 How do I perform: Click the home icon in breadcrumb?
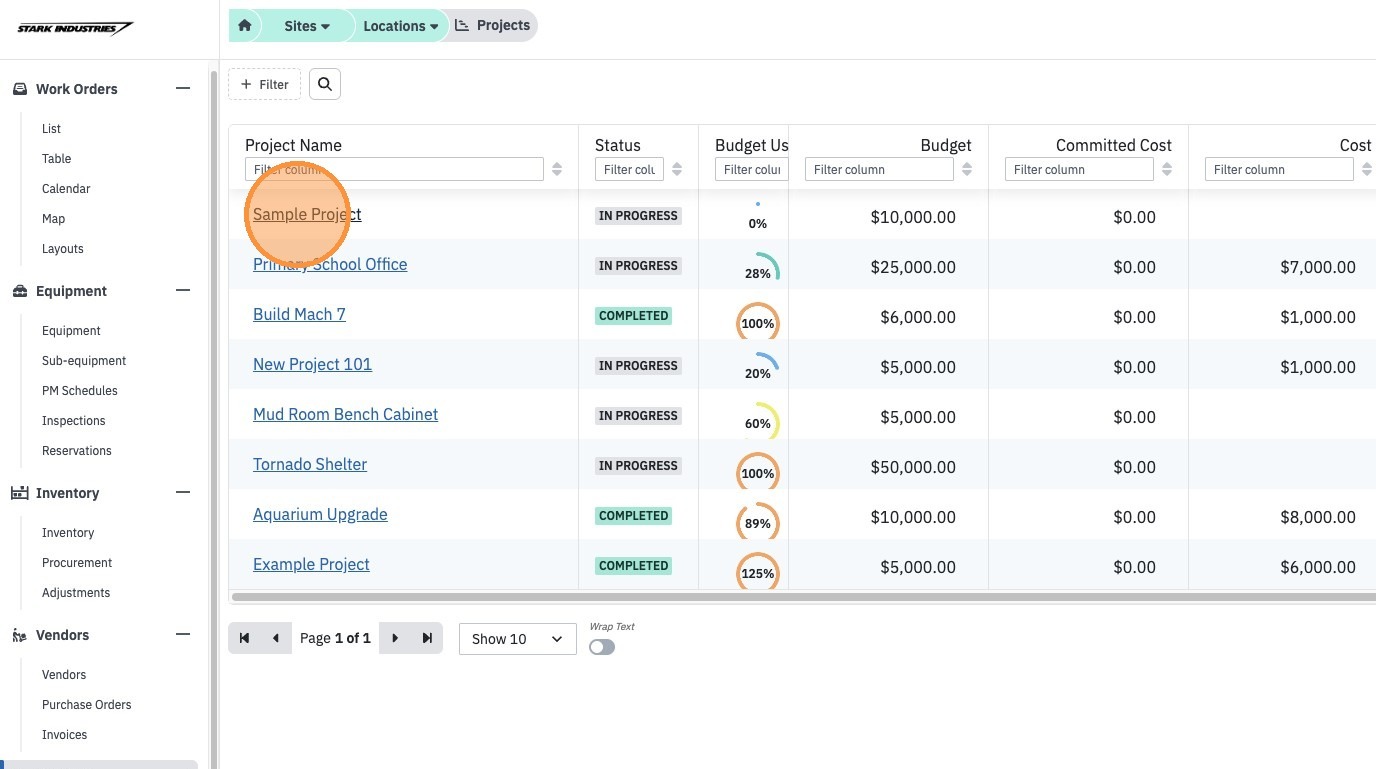pos(245,26)
